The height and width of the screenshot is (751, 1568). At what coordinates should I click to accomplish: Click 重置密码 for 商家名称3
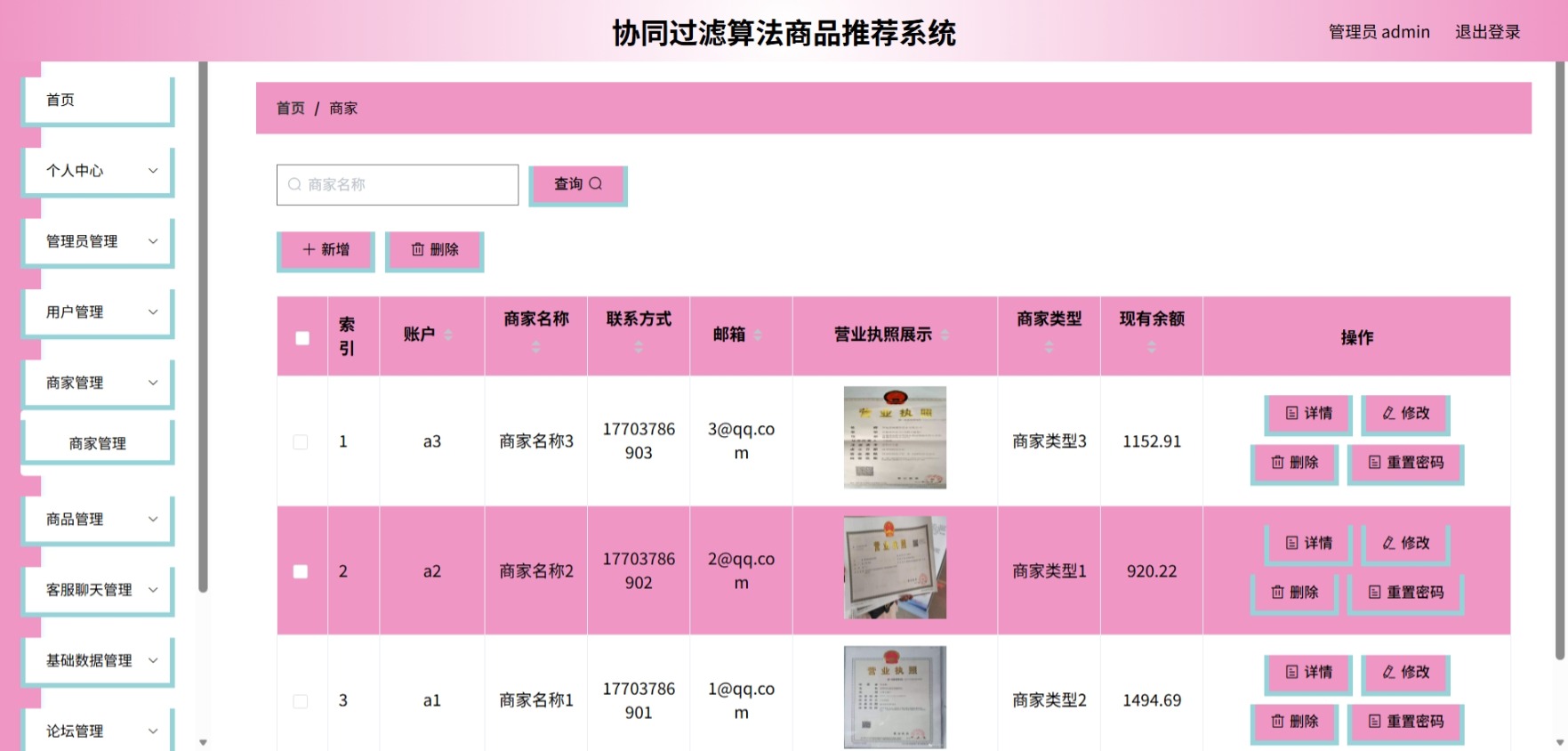[1405, 464]
